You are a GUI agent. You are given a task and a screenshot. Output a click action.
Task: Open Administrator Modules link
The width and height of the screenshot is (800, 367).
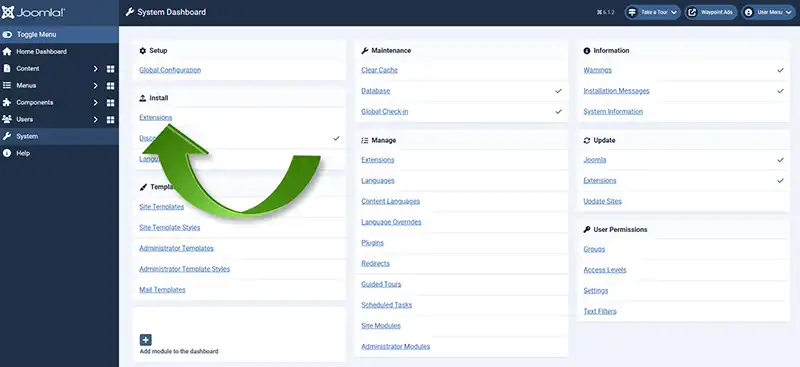click(x=395, y=347)
